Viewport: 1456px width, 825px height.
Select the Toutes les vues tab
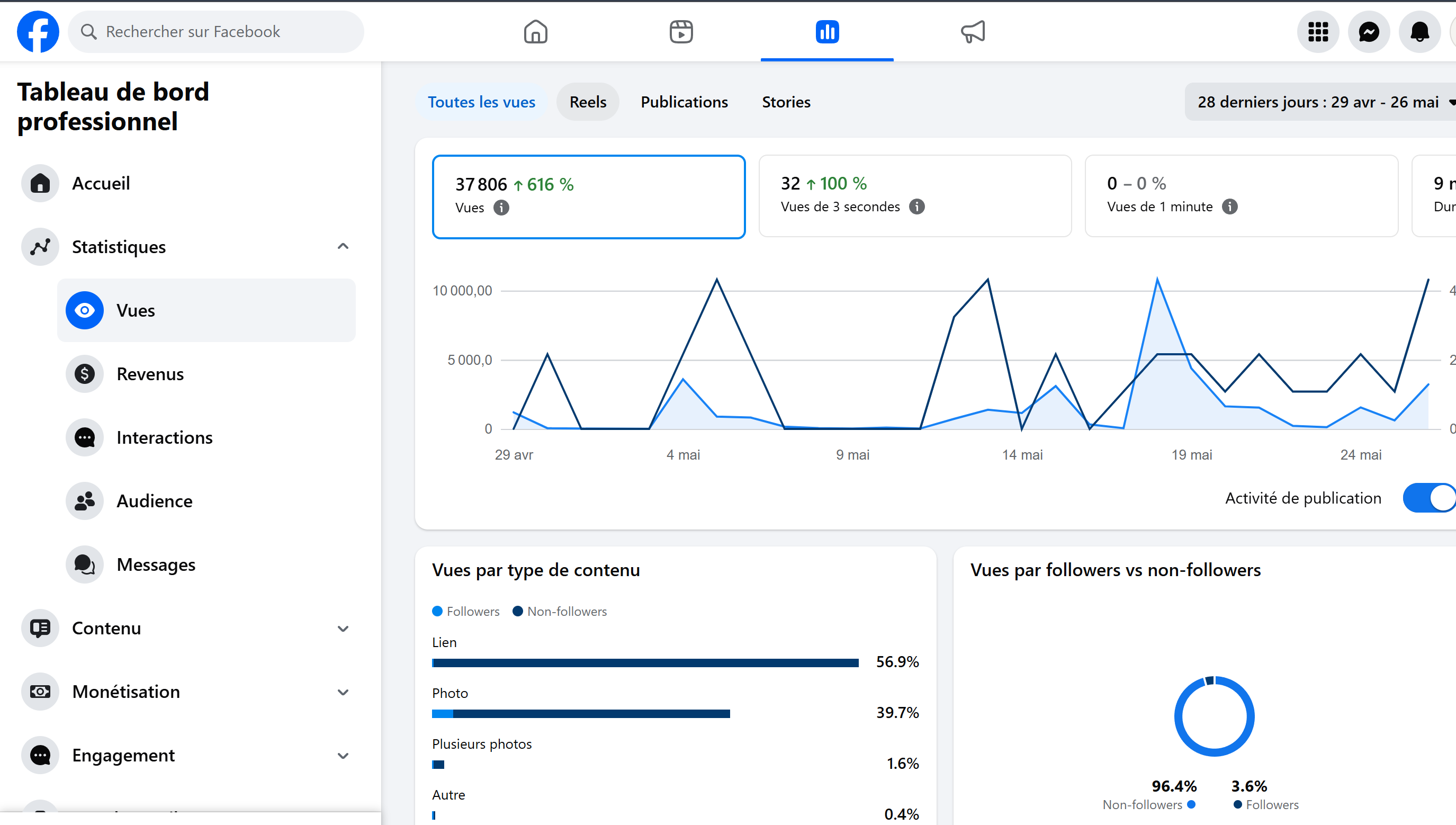pyautogui.click(x=482, y=102)
